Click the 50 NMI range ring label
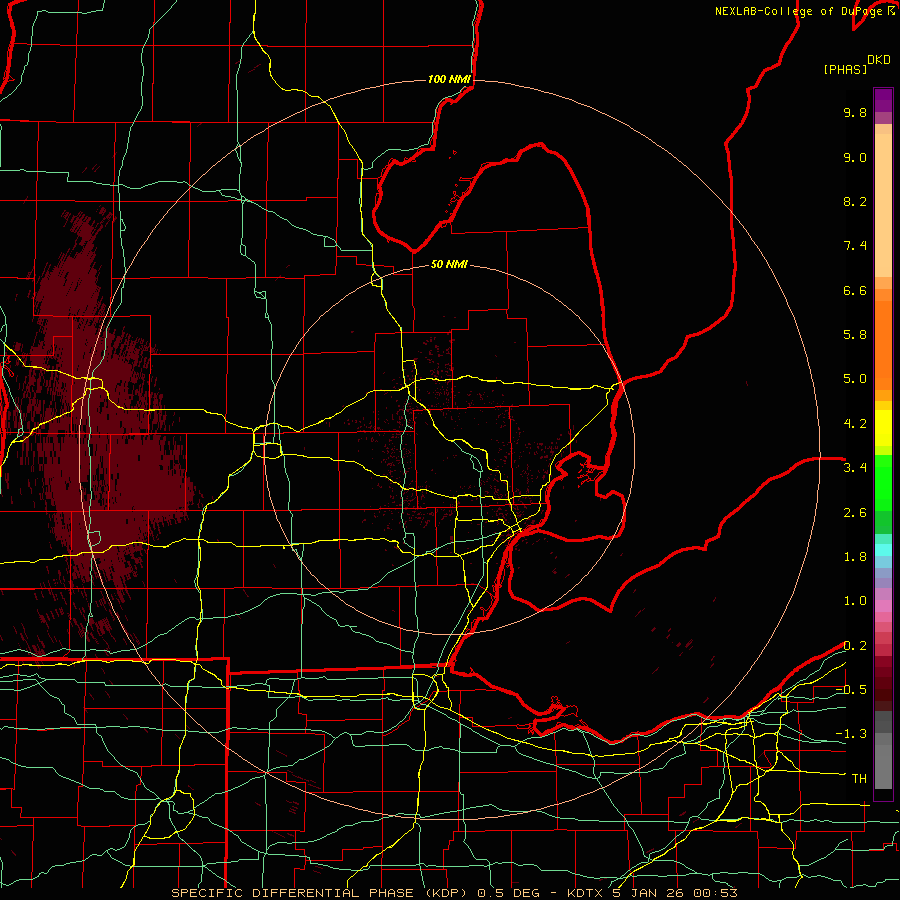 449,264
